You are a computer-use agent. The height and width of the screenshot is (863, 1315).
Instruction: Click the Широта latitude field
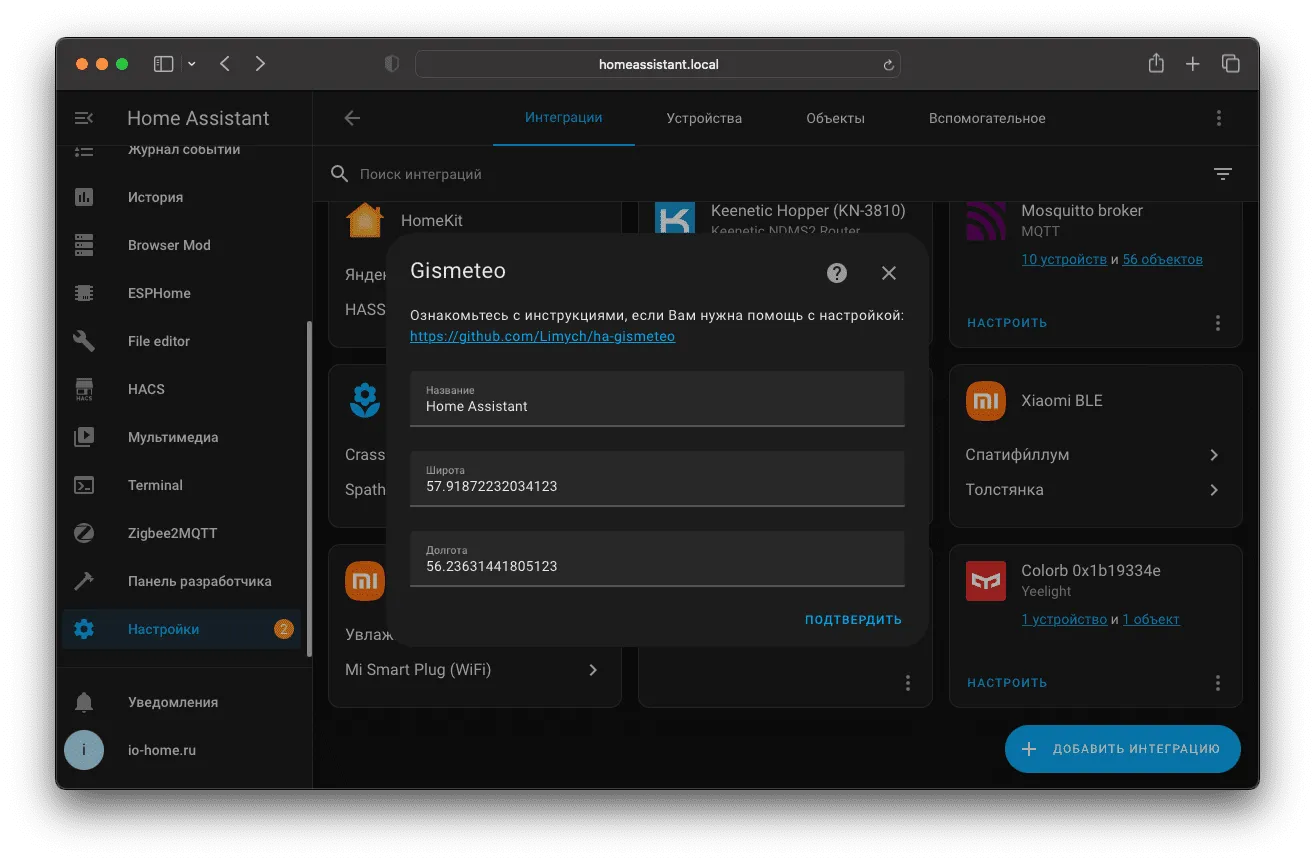tap(657, 479)
